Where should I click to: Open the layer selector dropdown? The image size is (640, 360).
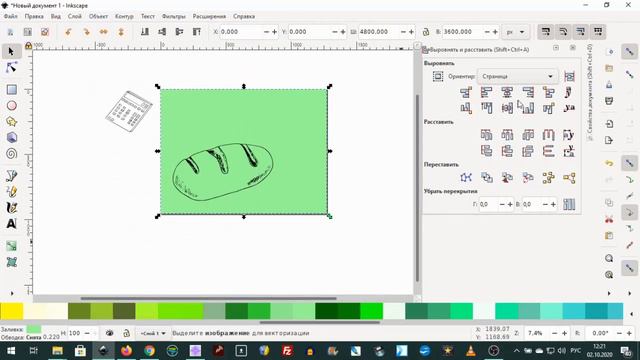pos(153,333)
